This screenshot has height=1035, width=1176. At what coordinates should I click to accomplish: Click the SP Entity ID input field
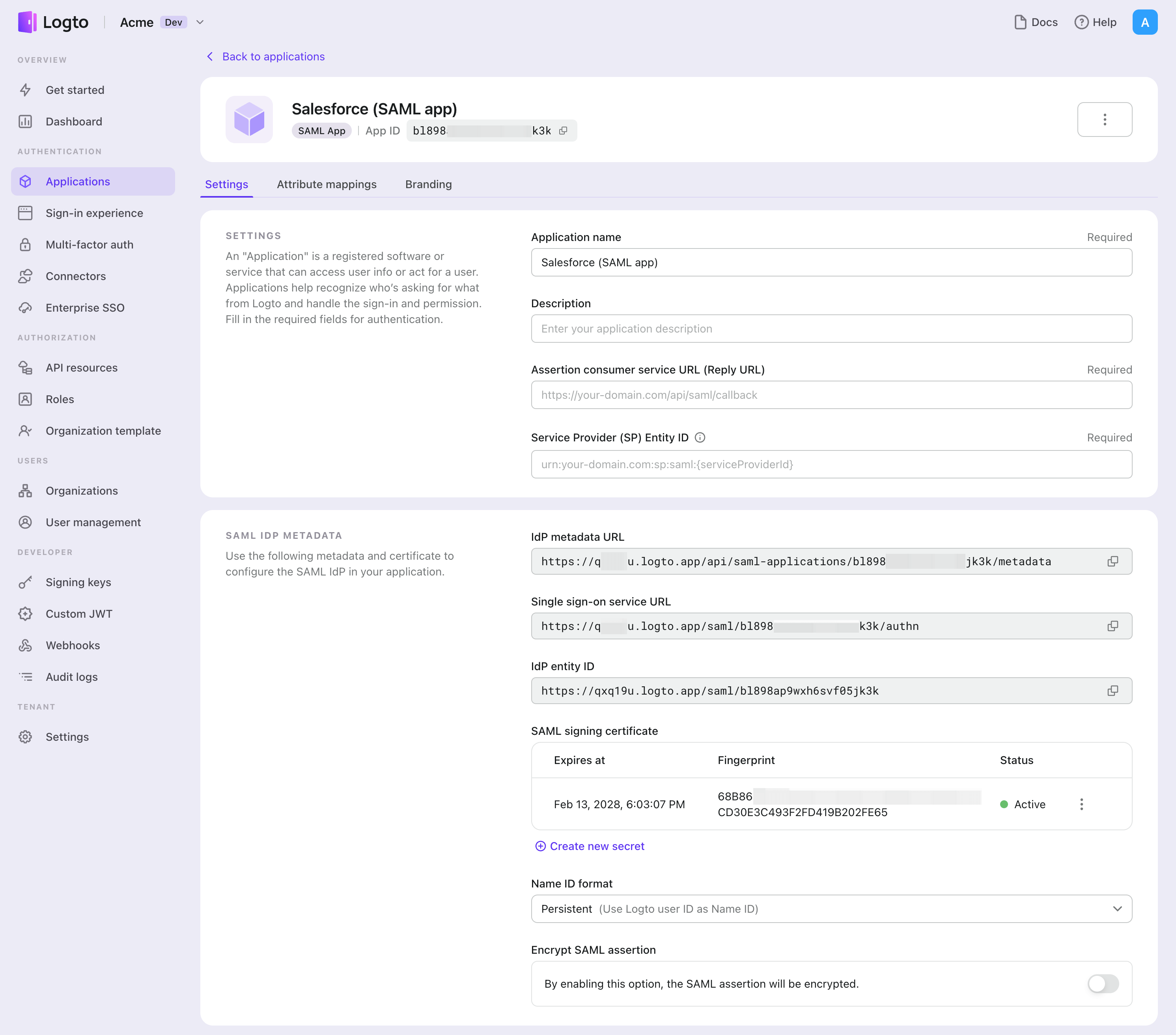(x=831, y=464)
